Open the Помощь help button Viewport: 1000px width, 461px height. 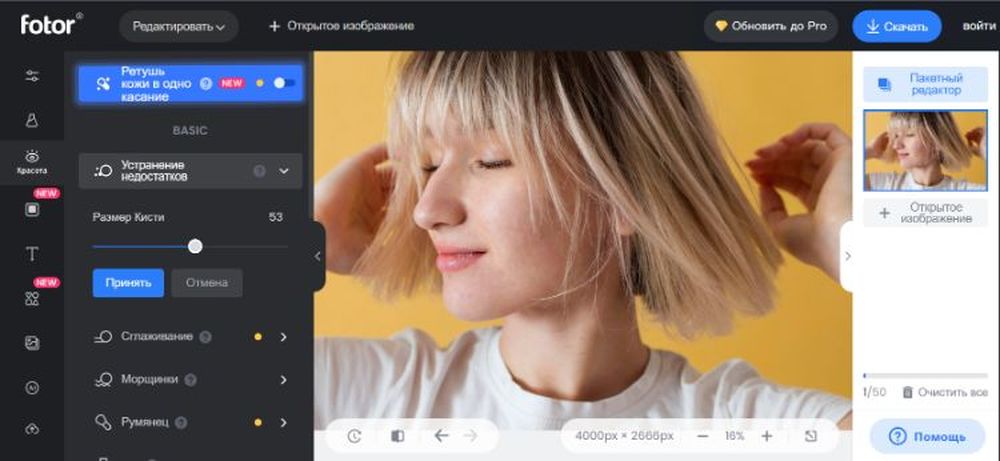pyautogui.click(x=927, y=437)
